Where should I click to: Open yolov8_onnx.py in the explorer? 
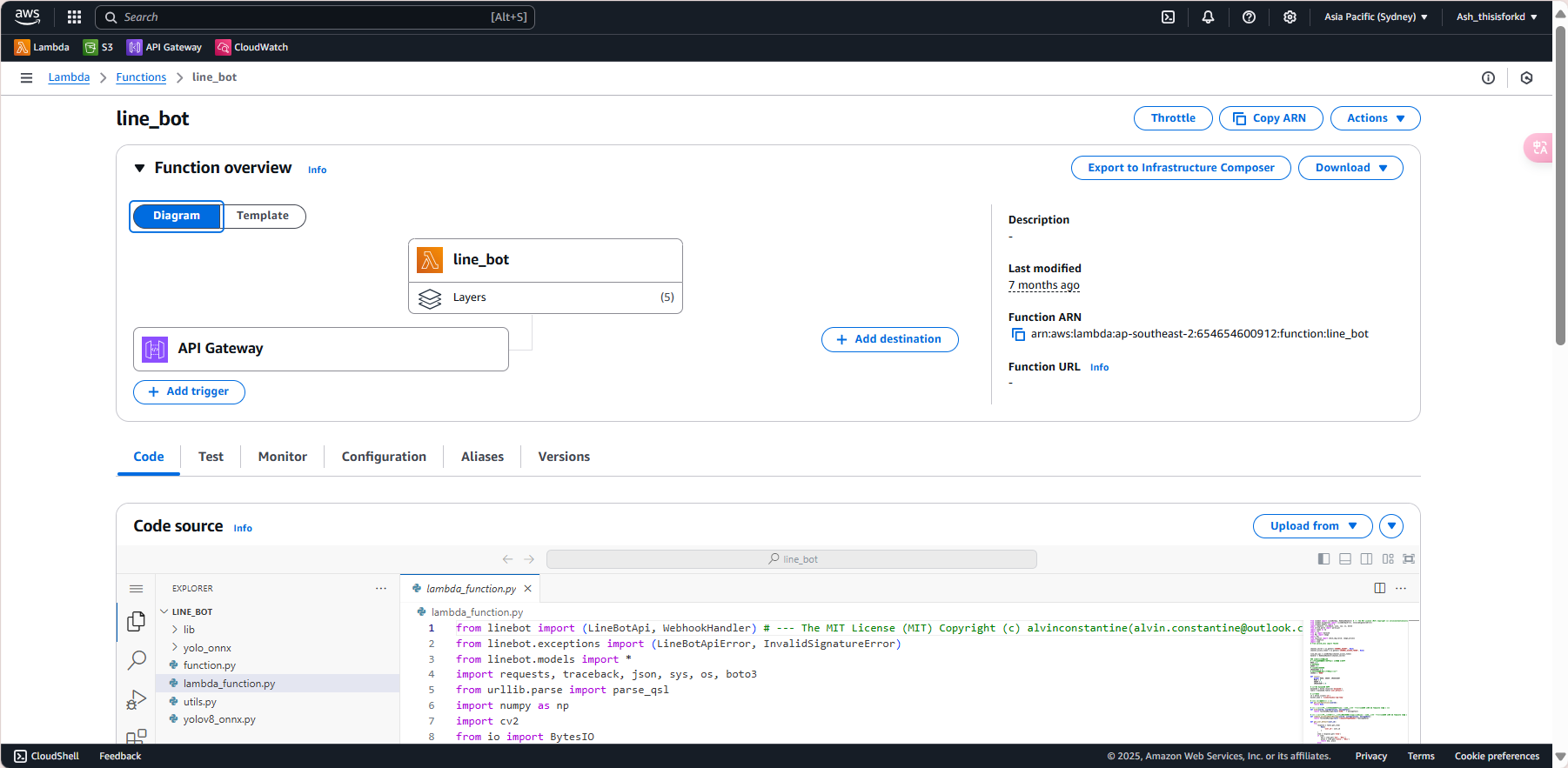point(219,719)
